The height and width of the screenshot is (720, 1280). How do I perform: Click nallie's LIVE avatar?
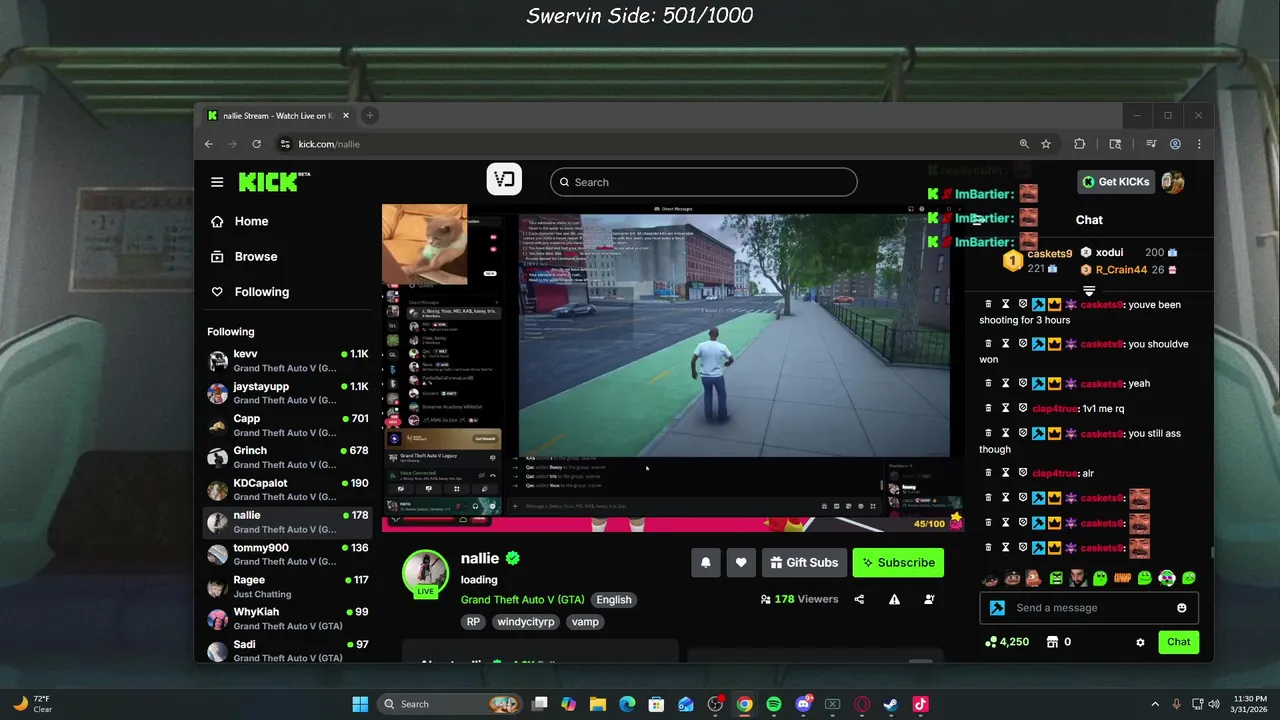(425, 573)
